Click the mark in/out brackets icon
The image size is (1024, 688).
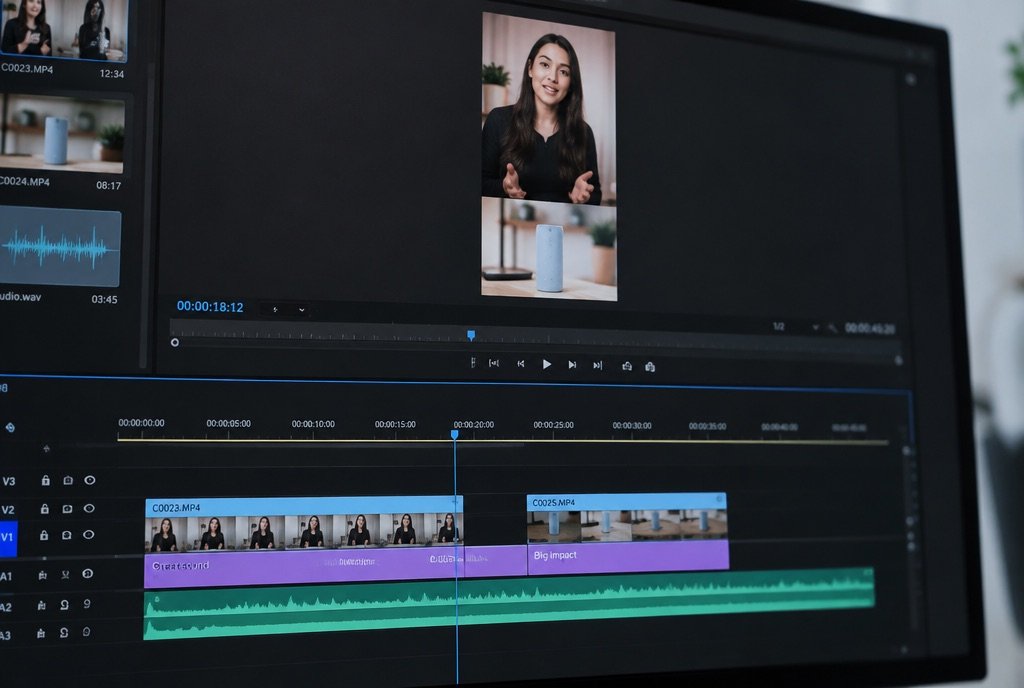pos(494,364)
